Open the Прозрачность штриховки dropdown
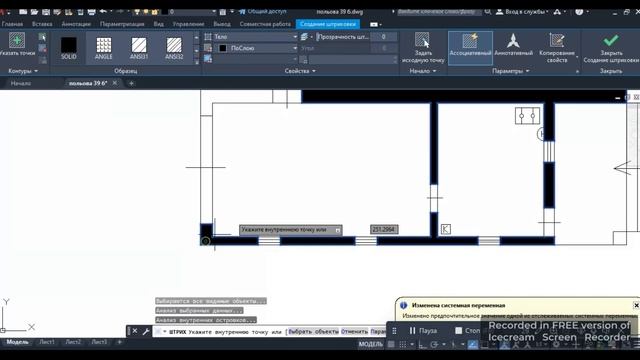 point(342,37)
